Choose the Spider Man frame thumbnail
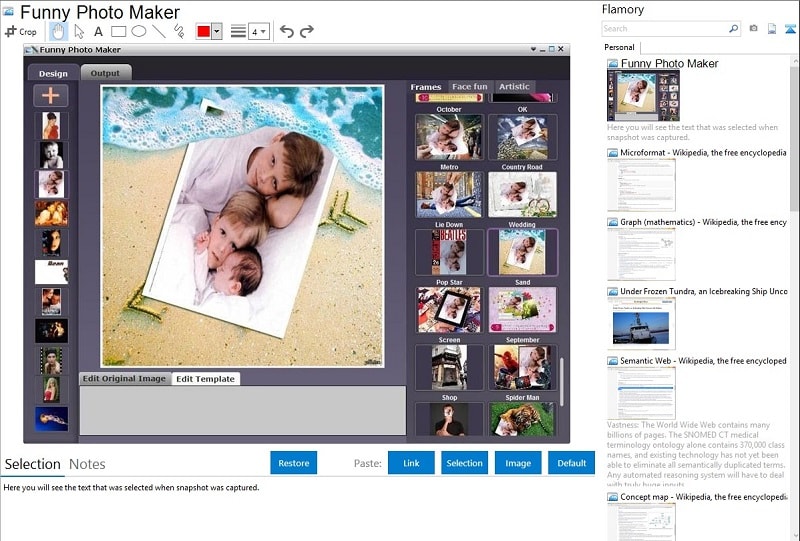The height and width of the screenshot is (541, 800). tap(522, 368)
